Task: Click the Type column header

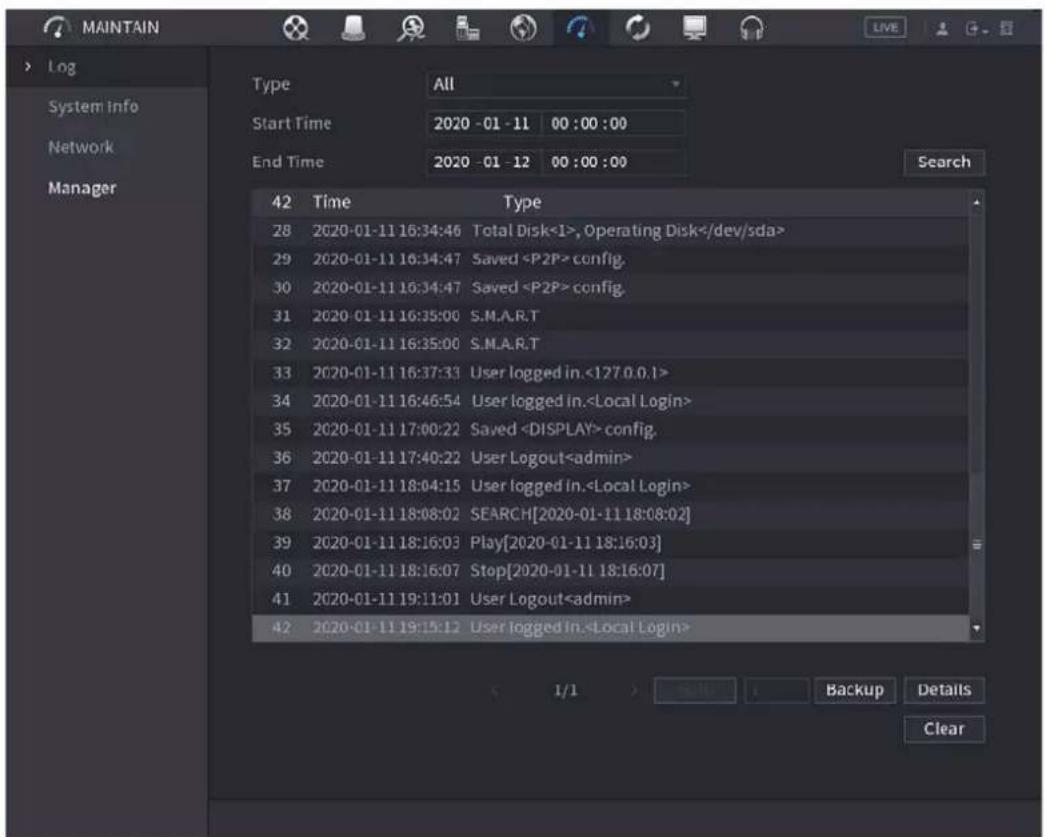Action: 522,202
